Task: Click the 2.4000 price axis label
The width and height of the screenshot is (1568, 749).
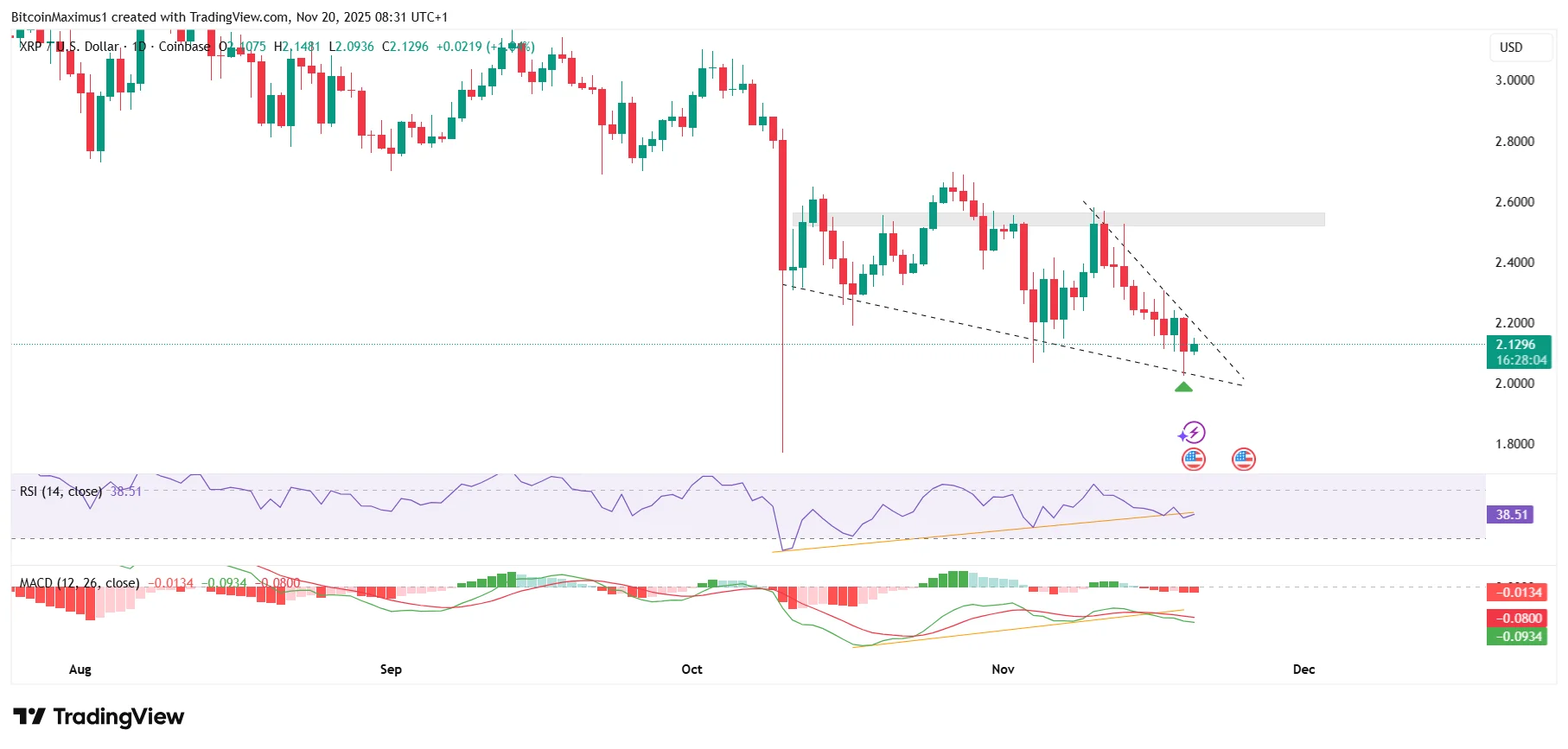Action: point(1514,263)
